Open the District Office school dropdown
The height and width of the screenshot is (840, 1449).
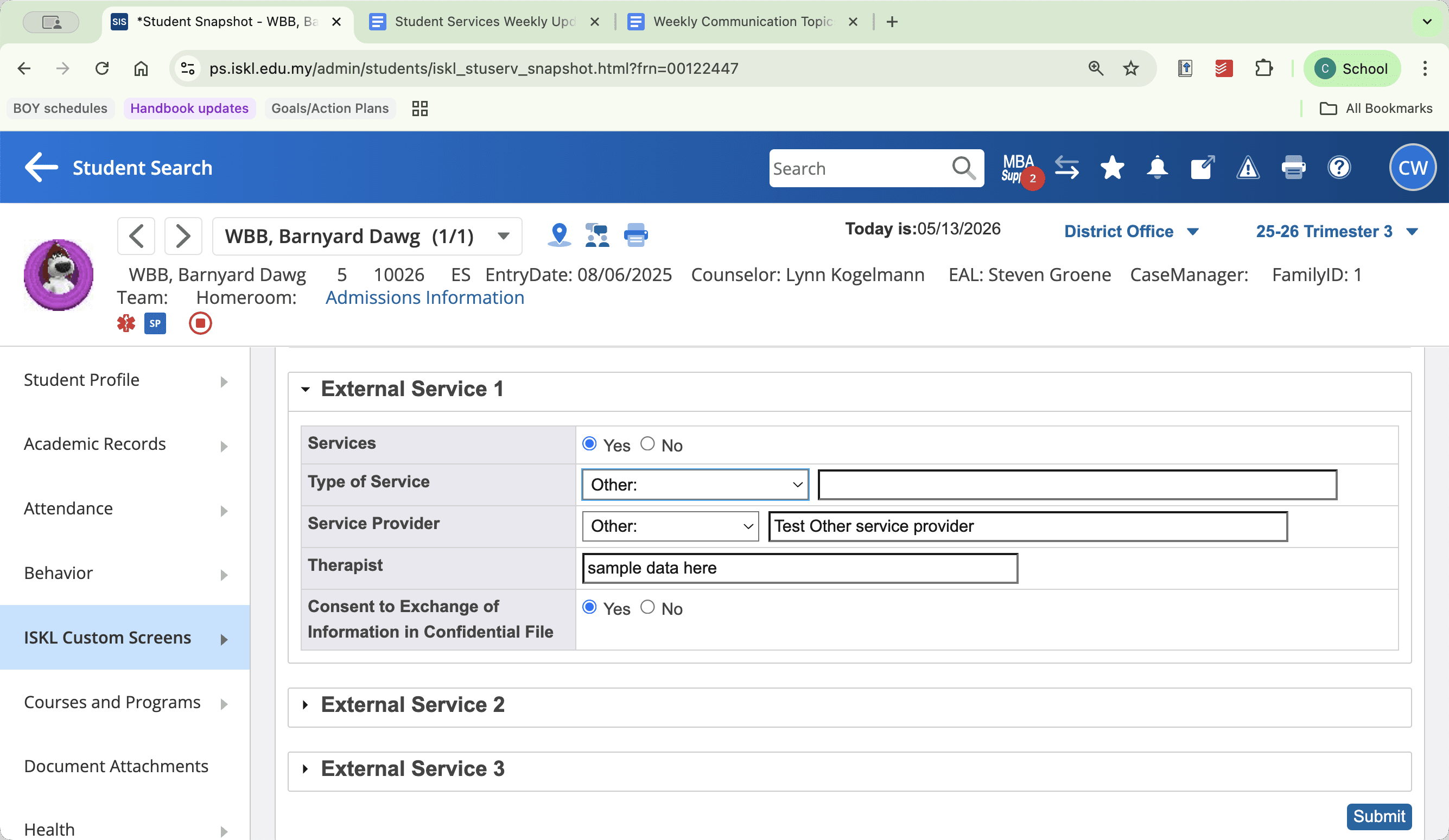(x=1131, y=231)
